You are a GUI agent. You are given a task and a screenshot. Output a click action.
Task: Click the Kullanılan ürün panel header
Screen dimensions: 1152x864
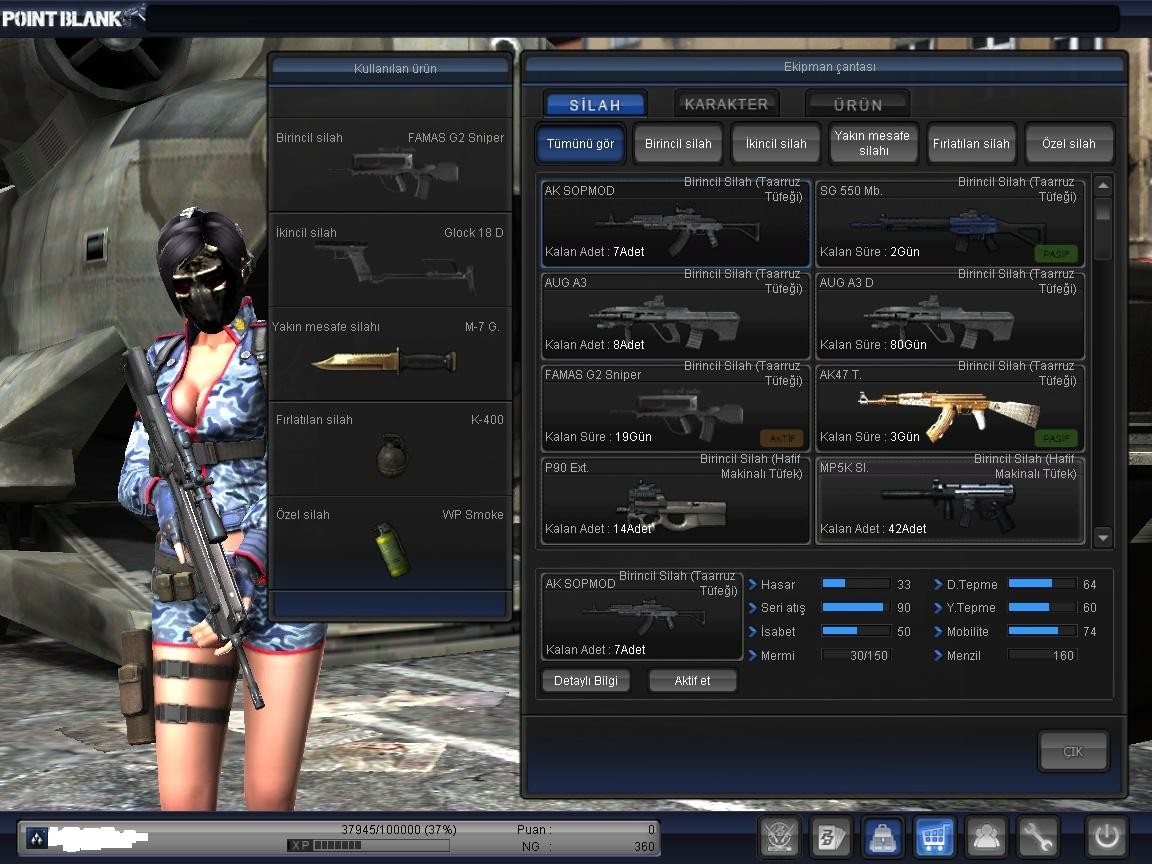tap(390, 68)
